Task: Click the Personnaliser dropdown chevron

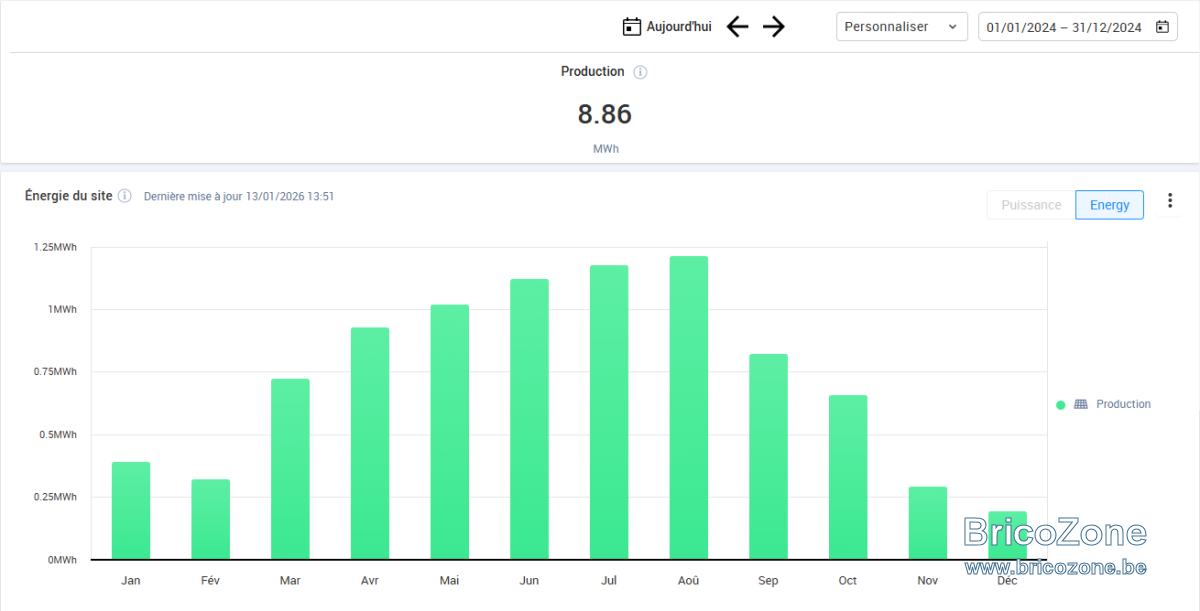Action: tap(952, 27)
